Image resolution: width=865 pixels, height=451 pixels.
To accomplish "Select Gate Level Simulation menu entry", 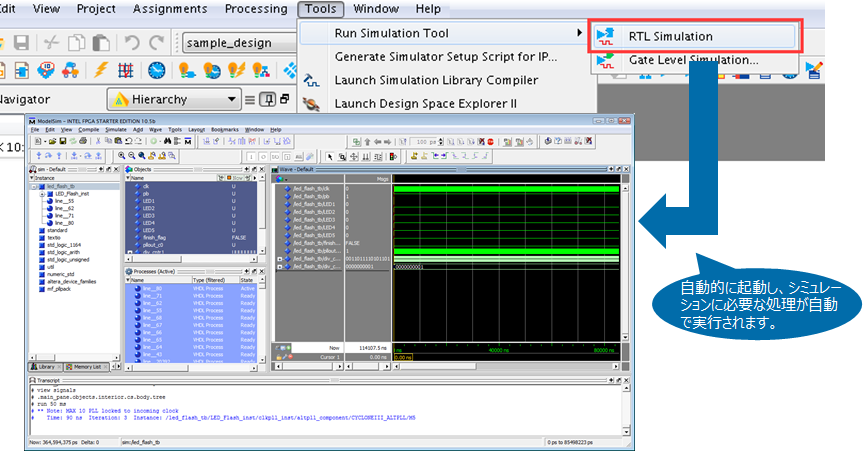I will point(695,61).
